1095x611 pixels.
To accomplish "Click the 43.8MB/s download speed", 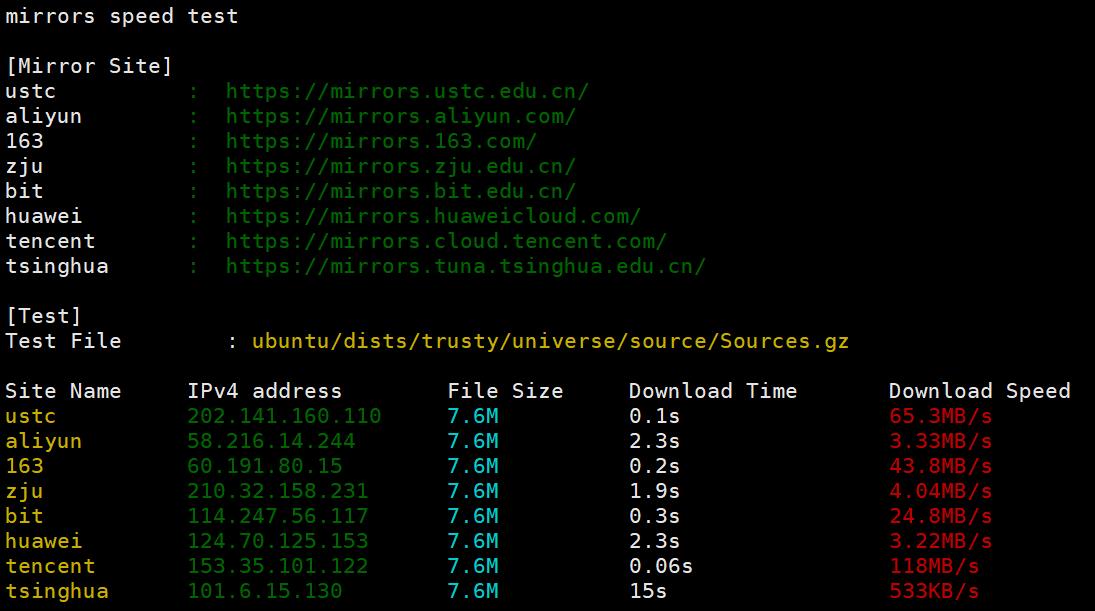I will (x=940, y=466).
